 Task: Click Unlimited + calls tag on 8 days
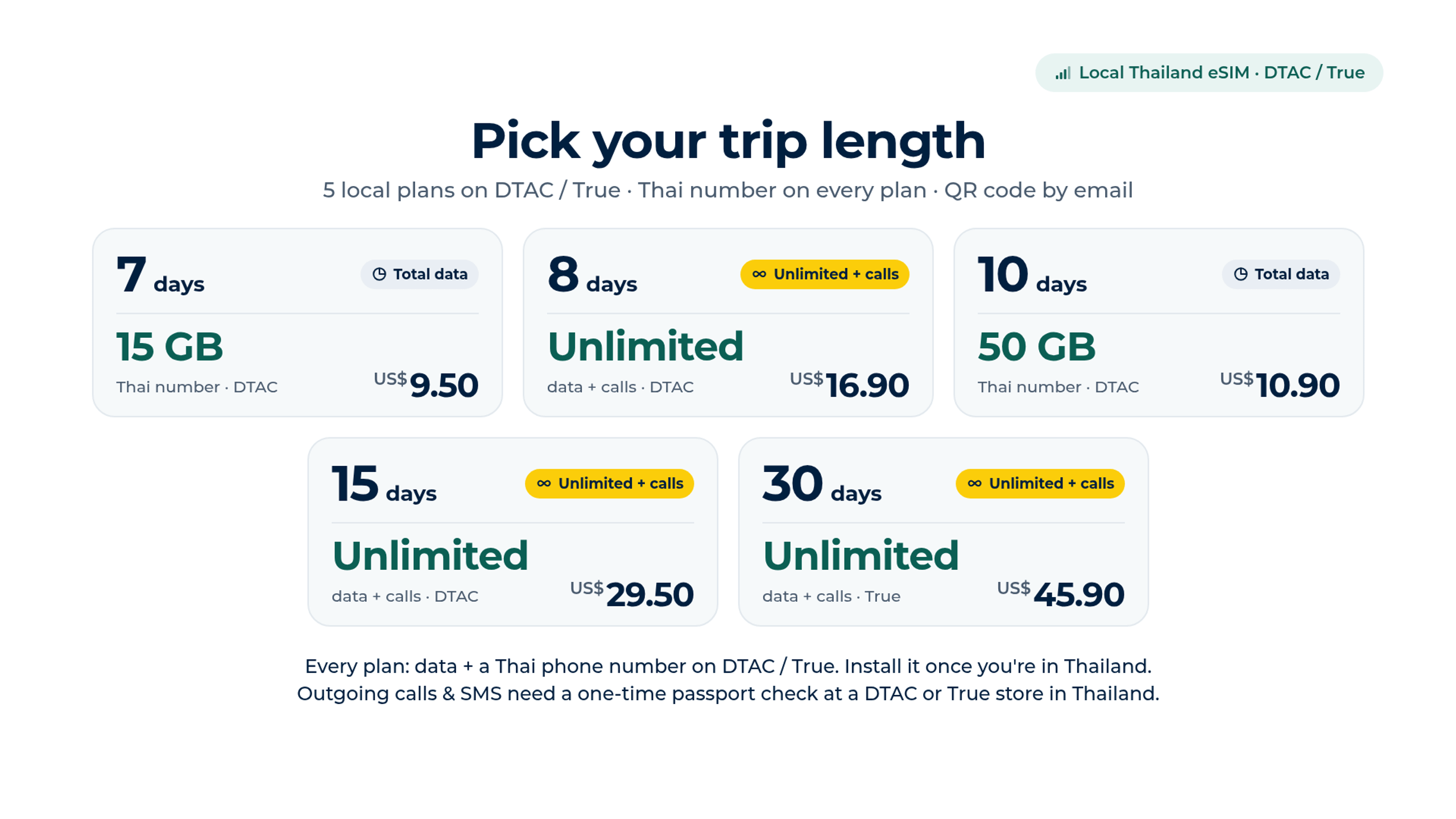pos(825,274)
